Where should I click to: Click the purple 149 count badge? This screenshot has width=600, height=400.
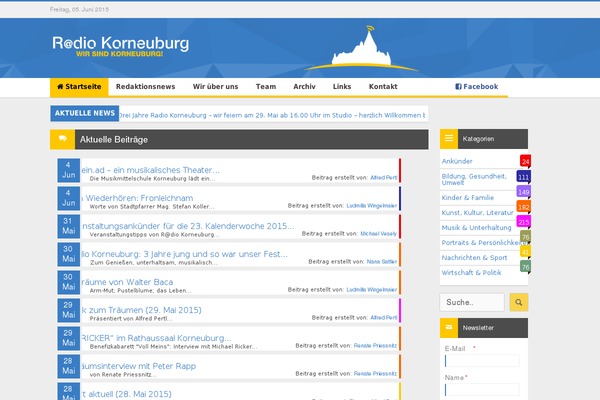(523, 192)
